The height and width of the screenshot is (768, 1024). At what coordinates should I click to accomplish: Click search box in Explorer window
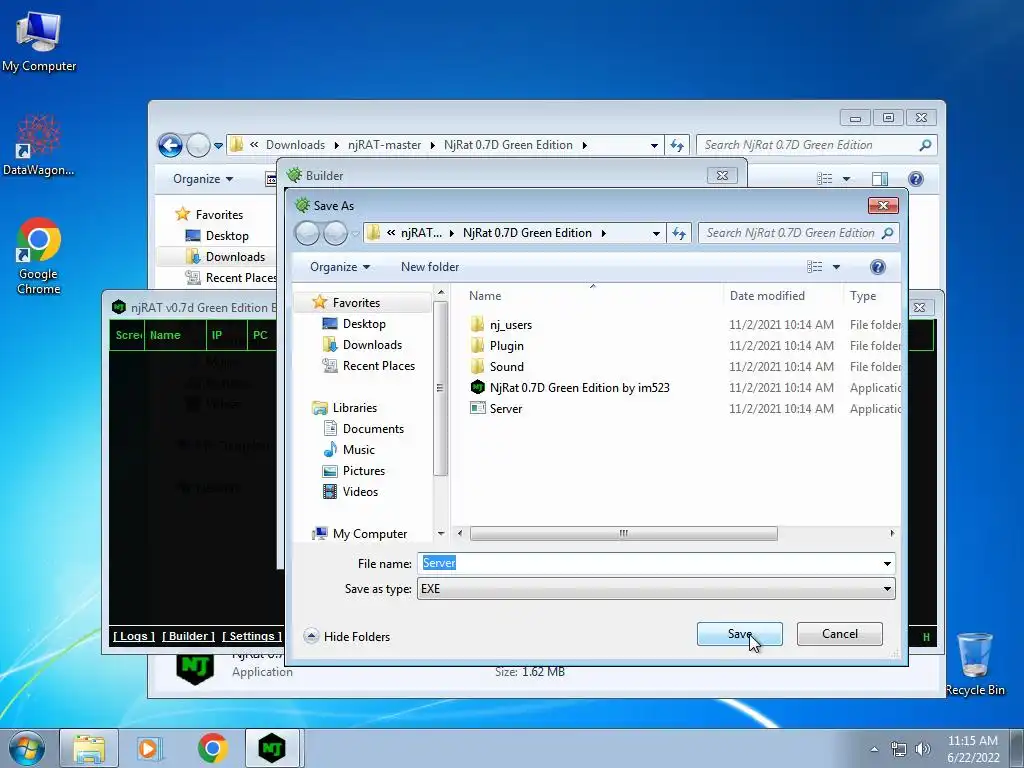(x=816, y=145)
